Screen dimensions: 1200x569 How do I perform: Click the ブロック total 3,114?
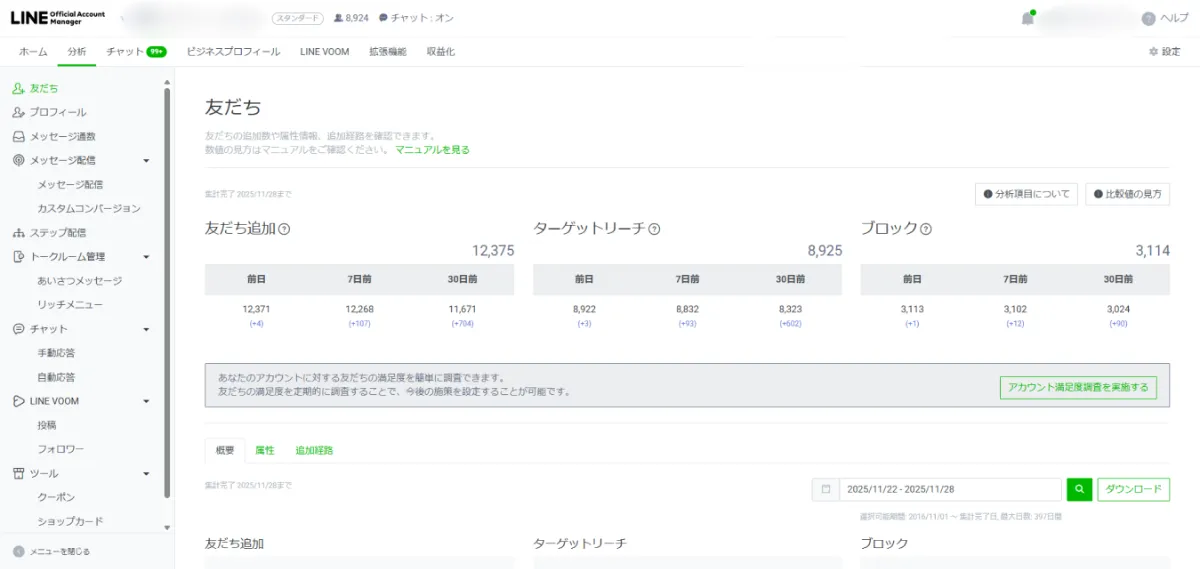pyautogui.click(x=1152, y=250)
